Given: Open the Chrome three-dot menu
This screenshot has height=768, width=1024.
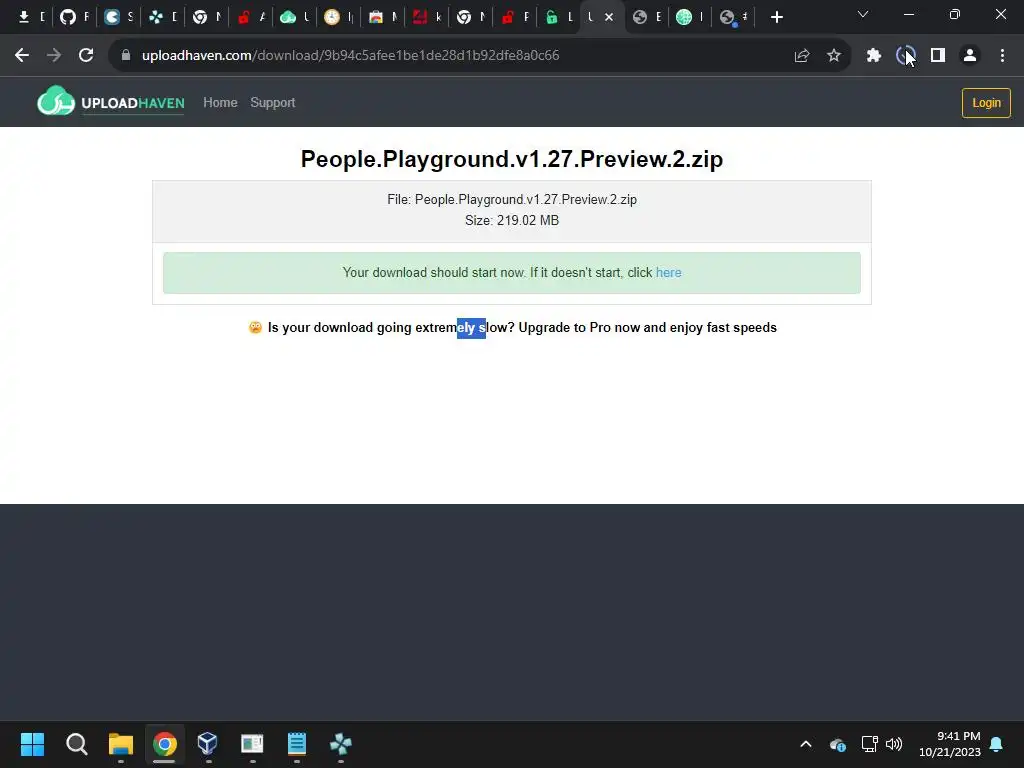Looking at the screenshot, I should point(1002,56).
